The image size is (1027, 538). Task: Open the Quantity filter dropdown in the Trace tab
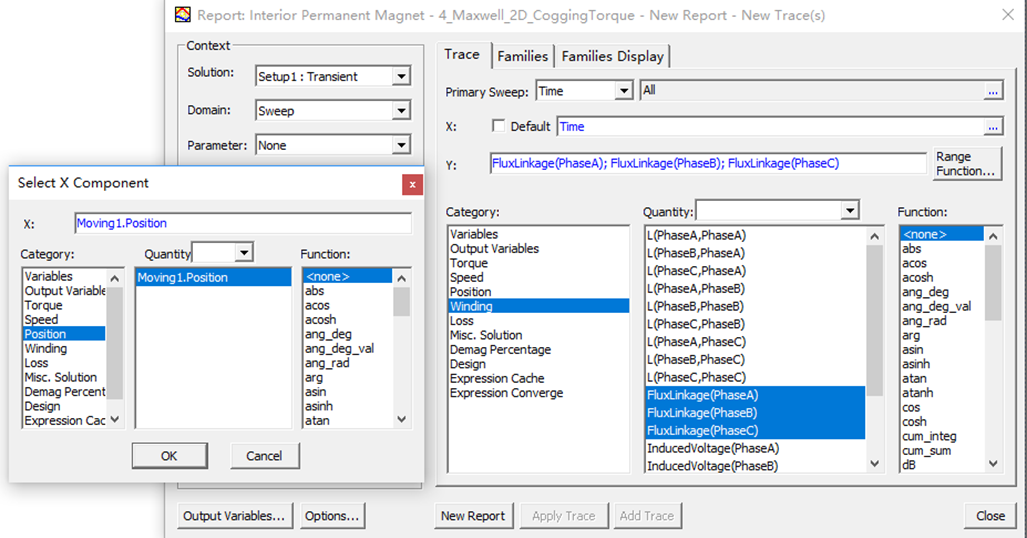850,211
